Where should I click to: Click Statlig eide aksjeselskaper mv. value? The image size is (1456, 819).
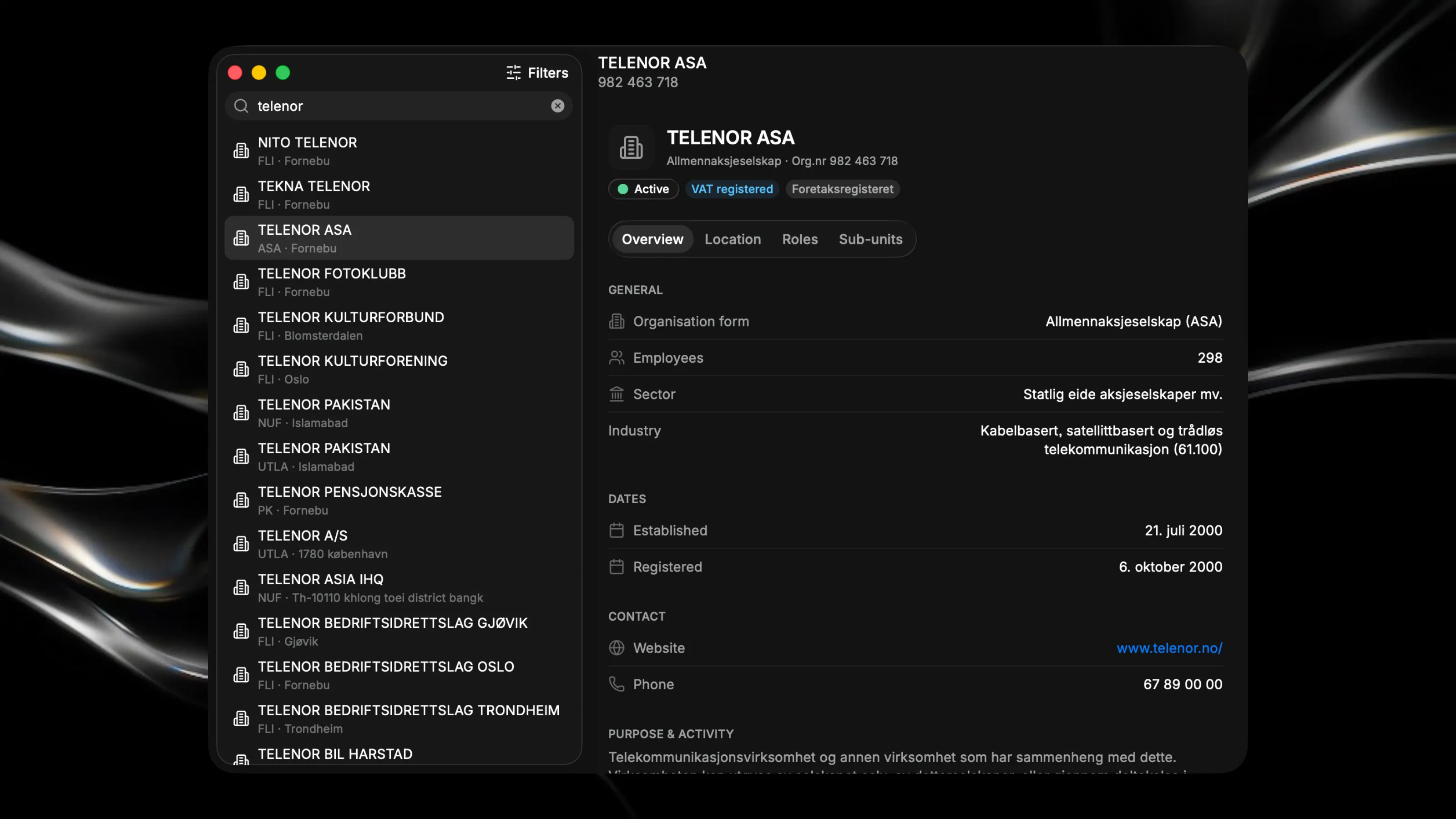1122,394
